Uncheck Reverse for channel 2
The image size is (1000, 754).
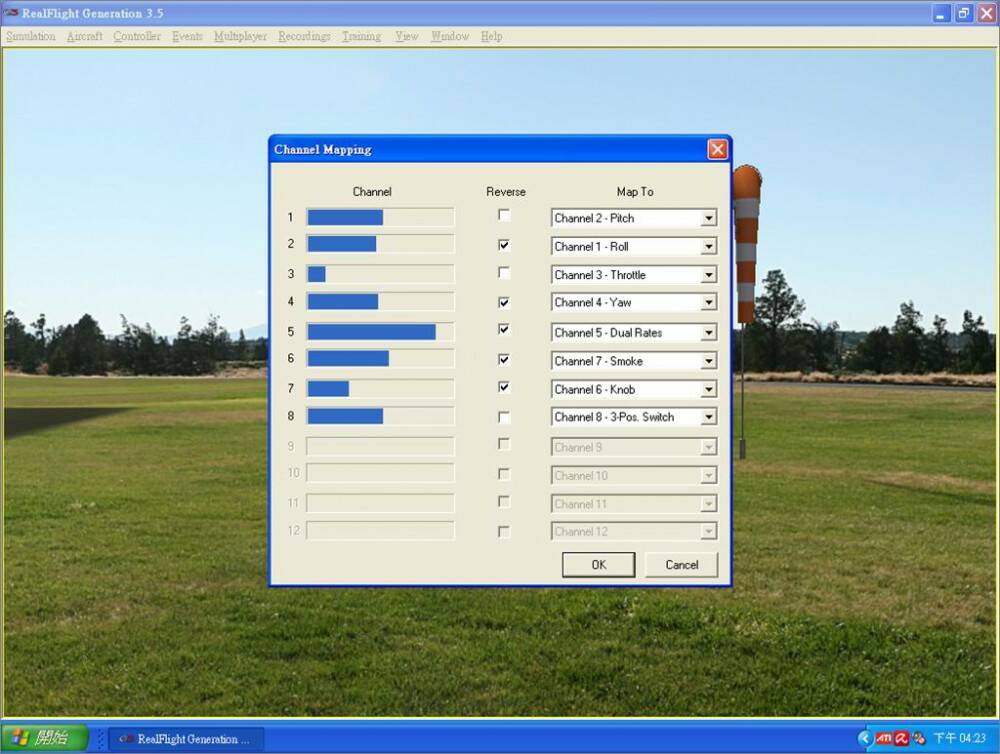[x=504, y=245]
